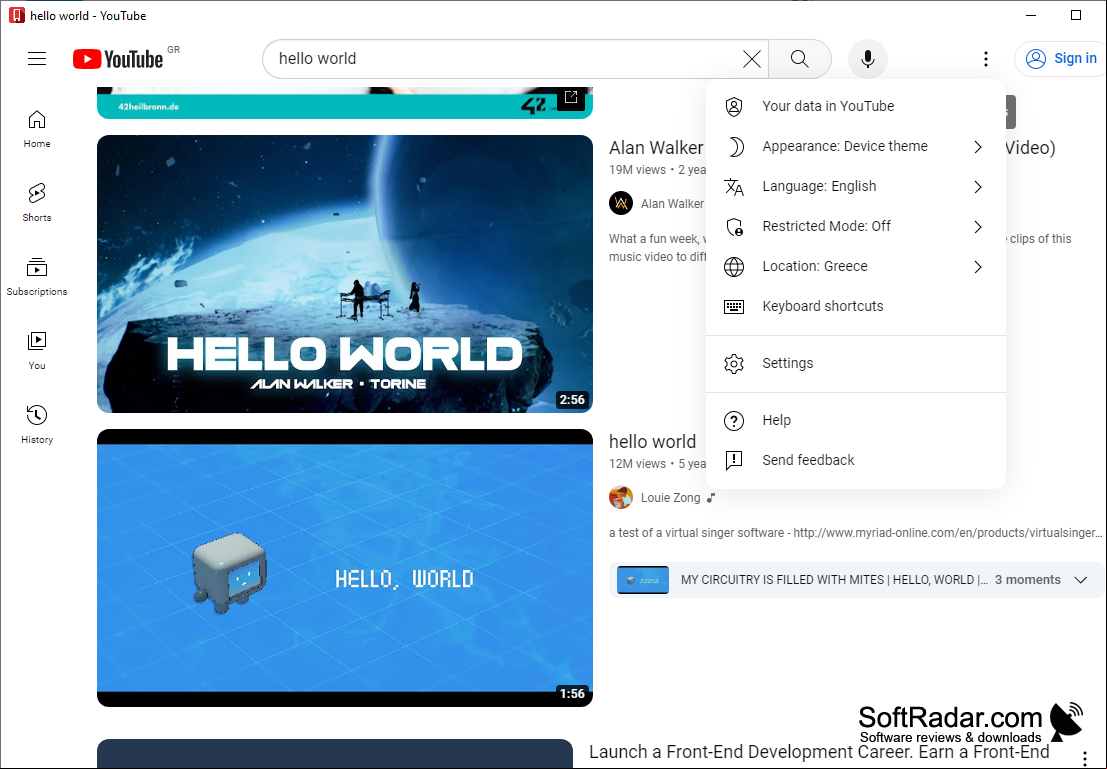Open Restricted Mode: Off option
This screenshot has height=769, width=1107.
tap(856, 227)
